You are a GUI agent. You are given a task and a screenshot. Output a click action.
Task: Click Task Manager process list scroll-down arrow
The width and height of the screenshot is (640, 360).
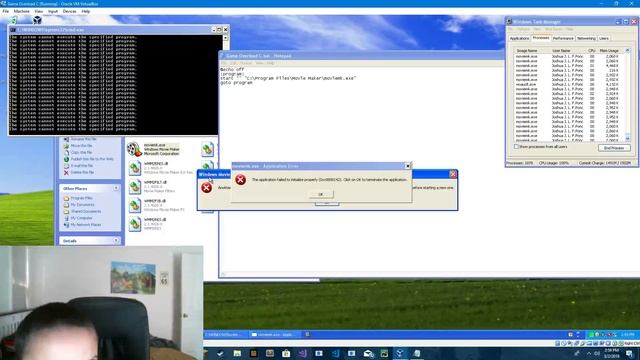click(x=627, y=138)
